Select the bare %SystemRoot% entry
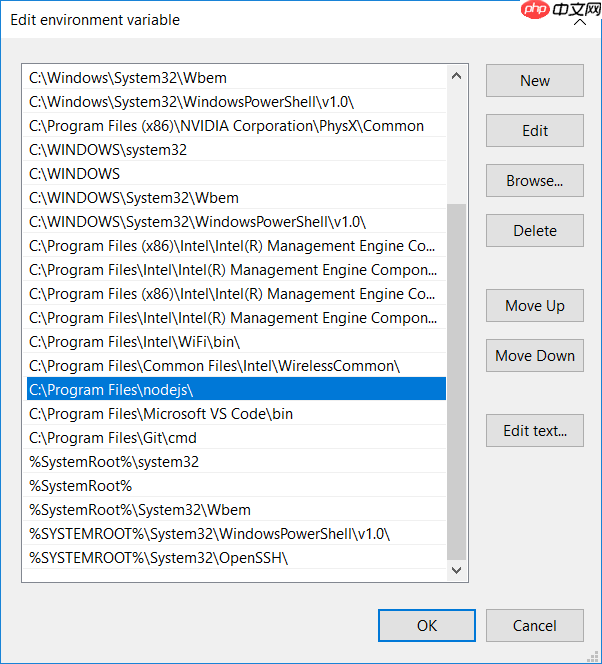602x664 pixels. tap(236, 486)
